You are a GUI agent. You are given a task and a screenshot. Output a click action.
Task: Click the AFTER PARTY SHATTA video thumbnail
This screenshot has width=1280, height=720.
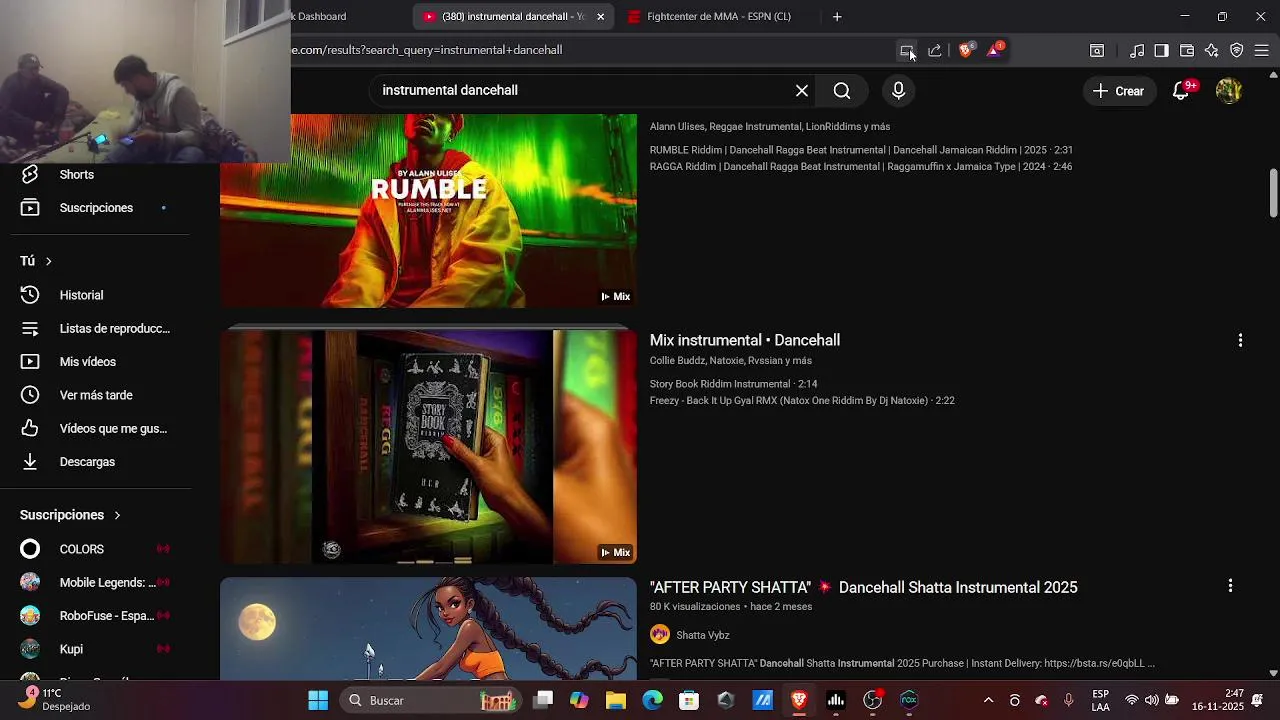click(x=428, y=628)
